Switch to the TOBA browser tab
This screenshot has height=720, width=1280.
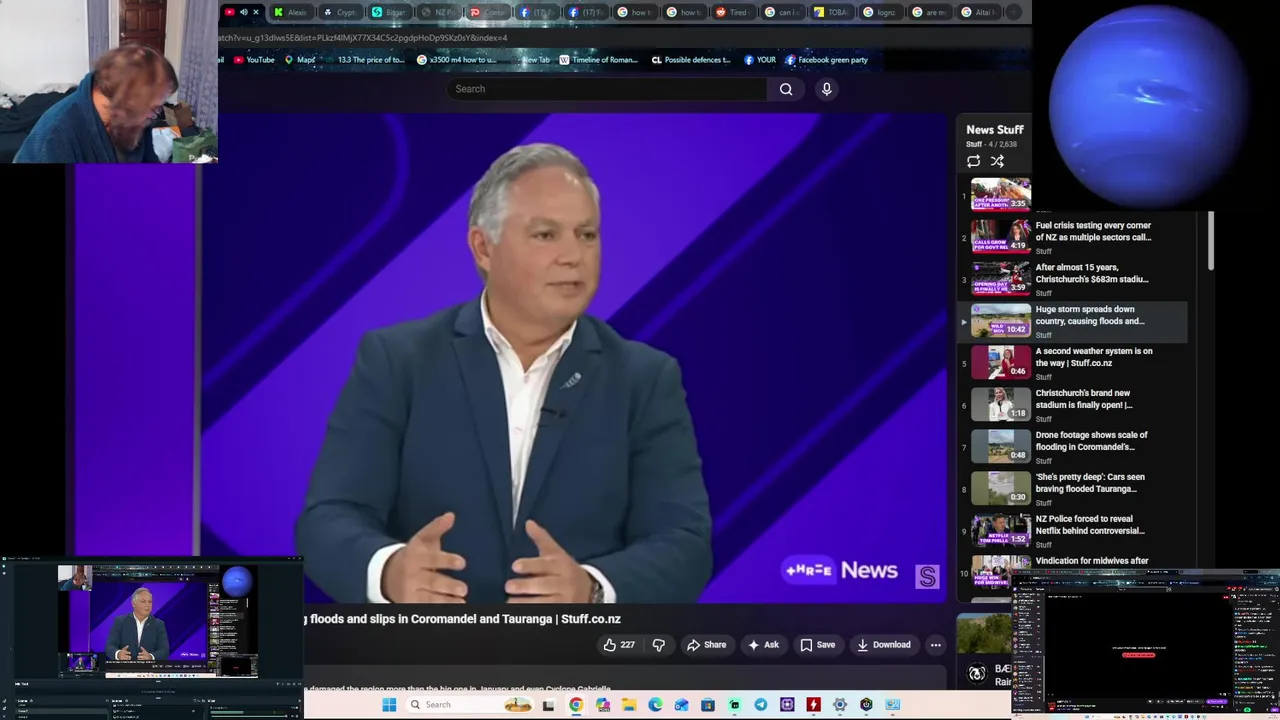pyautogui.click(x=830, y=12)
